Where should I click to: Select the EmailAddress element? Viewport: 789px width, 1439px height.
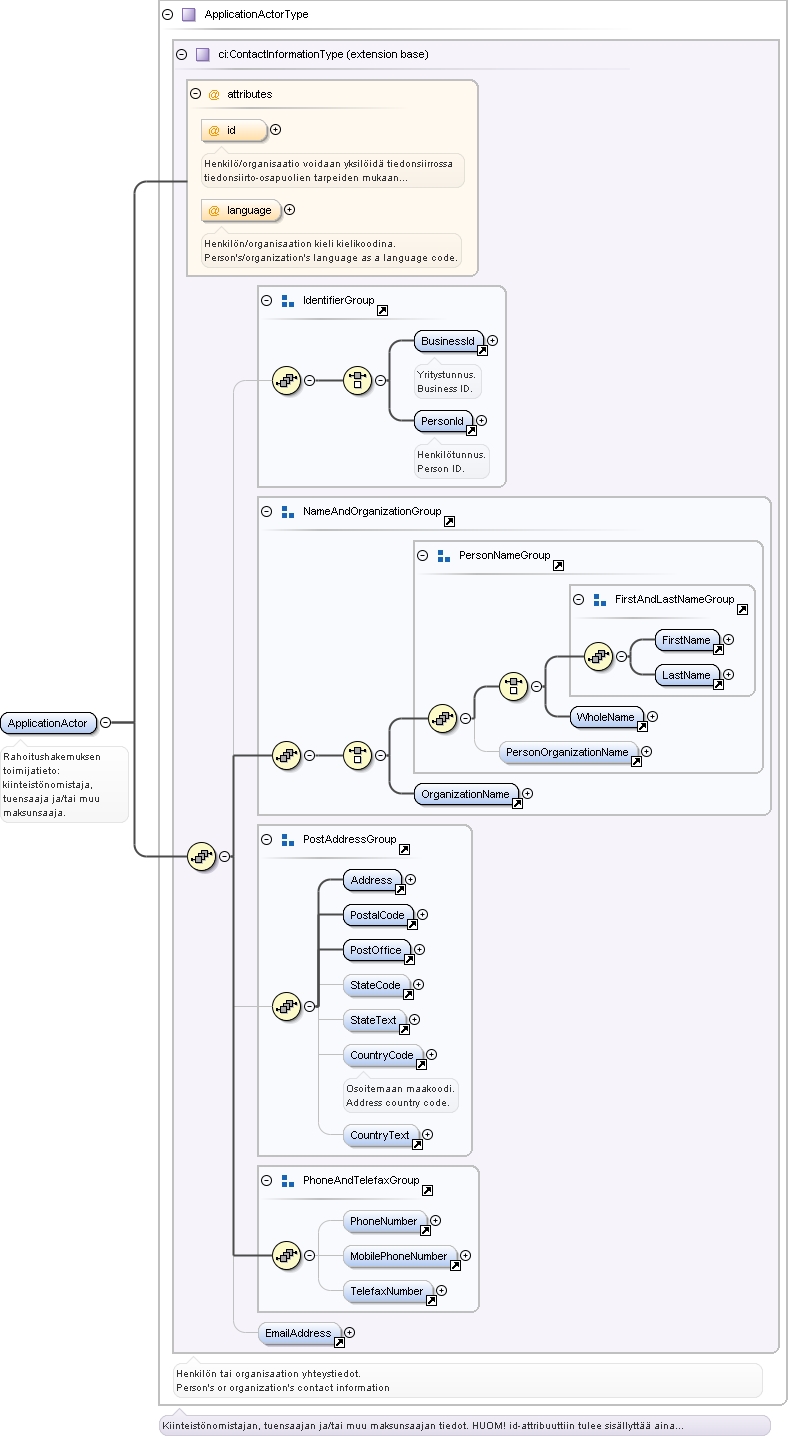pyautogui.click(x=299, y=1333)
